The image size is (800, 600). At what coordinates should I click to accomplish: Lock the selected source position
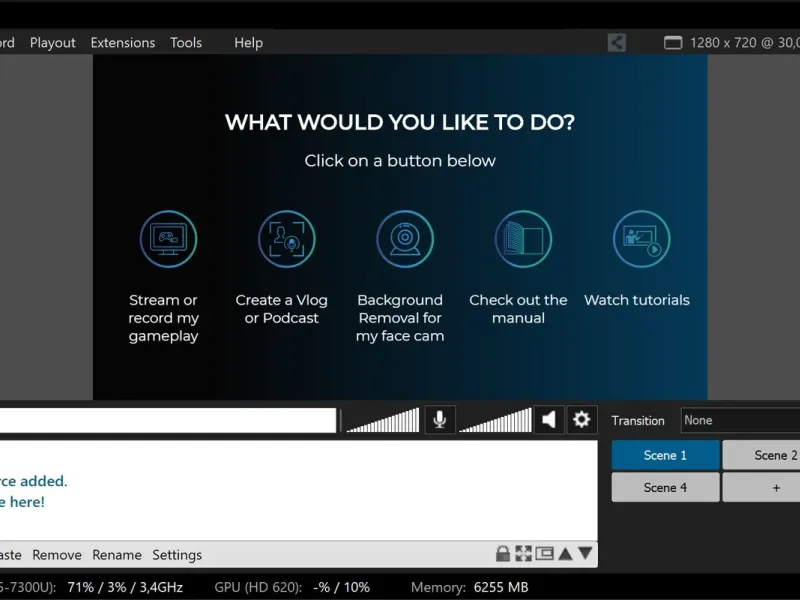pos(503,554)
